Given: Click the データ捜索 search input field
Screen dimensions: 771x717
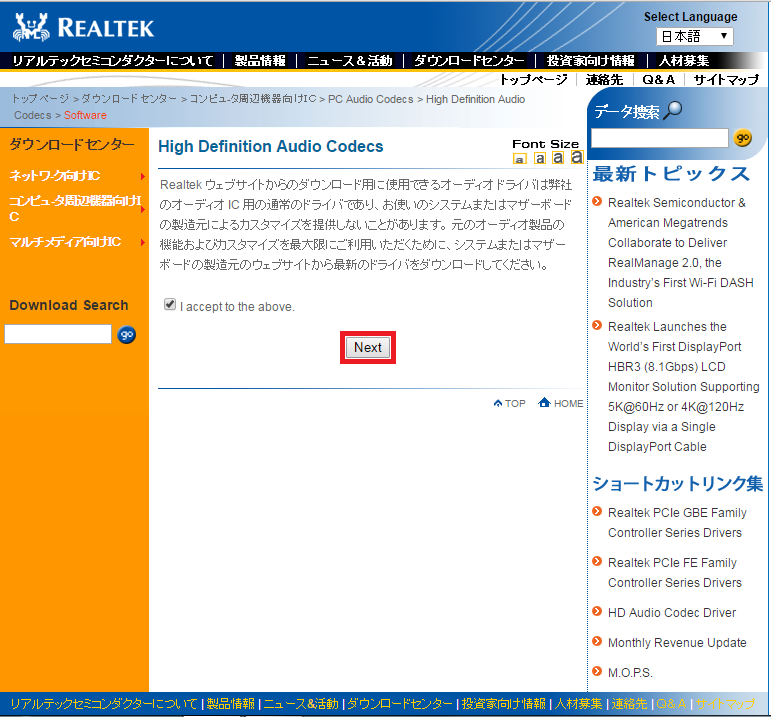Looking at the screenshot, I should pyautogui.click(x=659, y=138).
